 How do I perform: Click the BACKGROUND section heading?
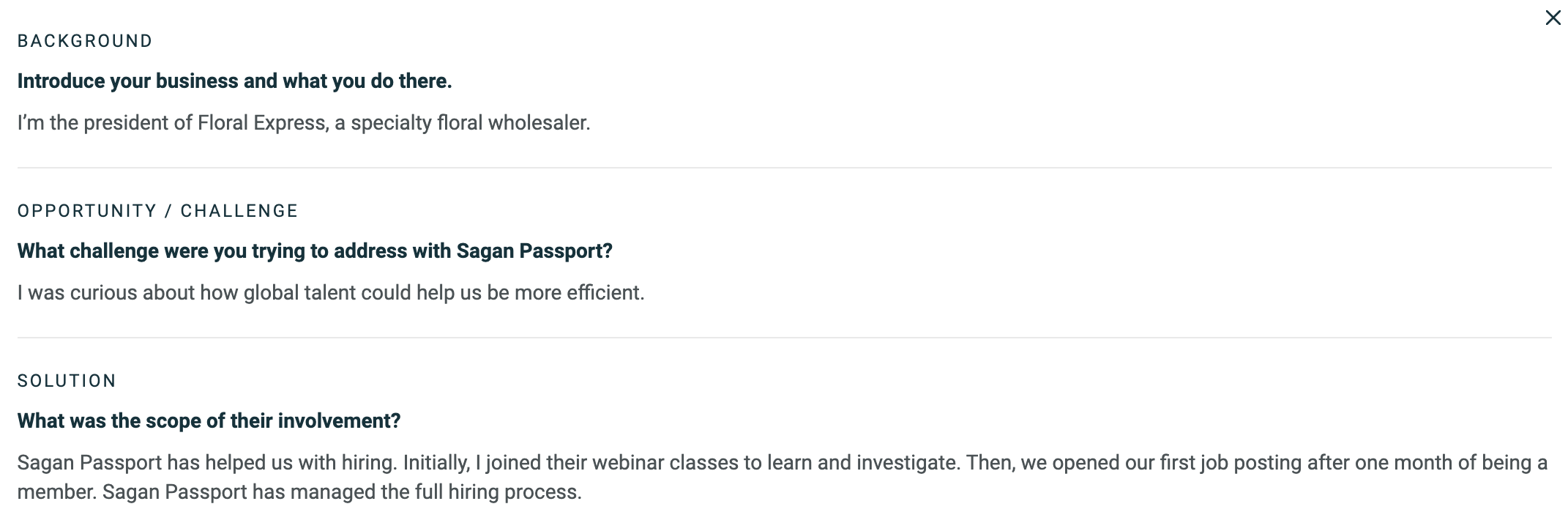point(85,41)
